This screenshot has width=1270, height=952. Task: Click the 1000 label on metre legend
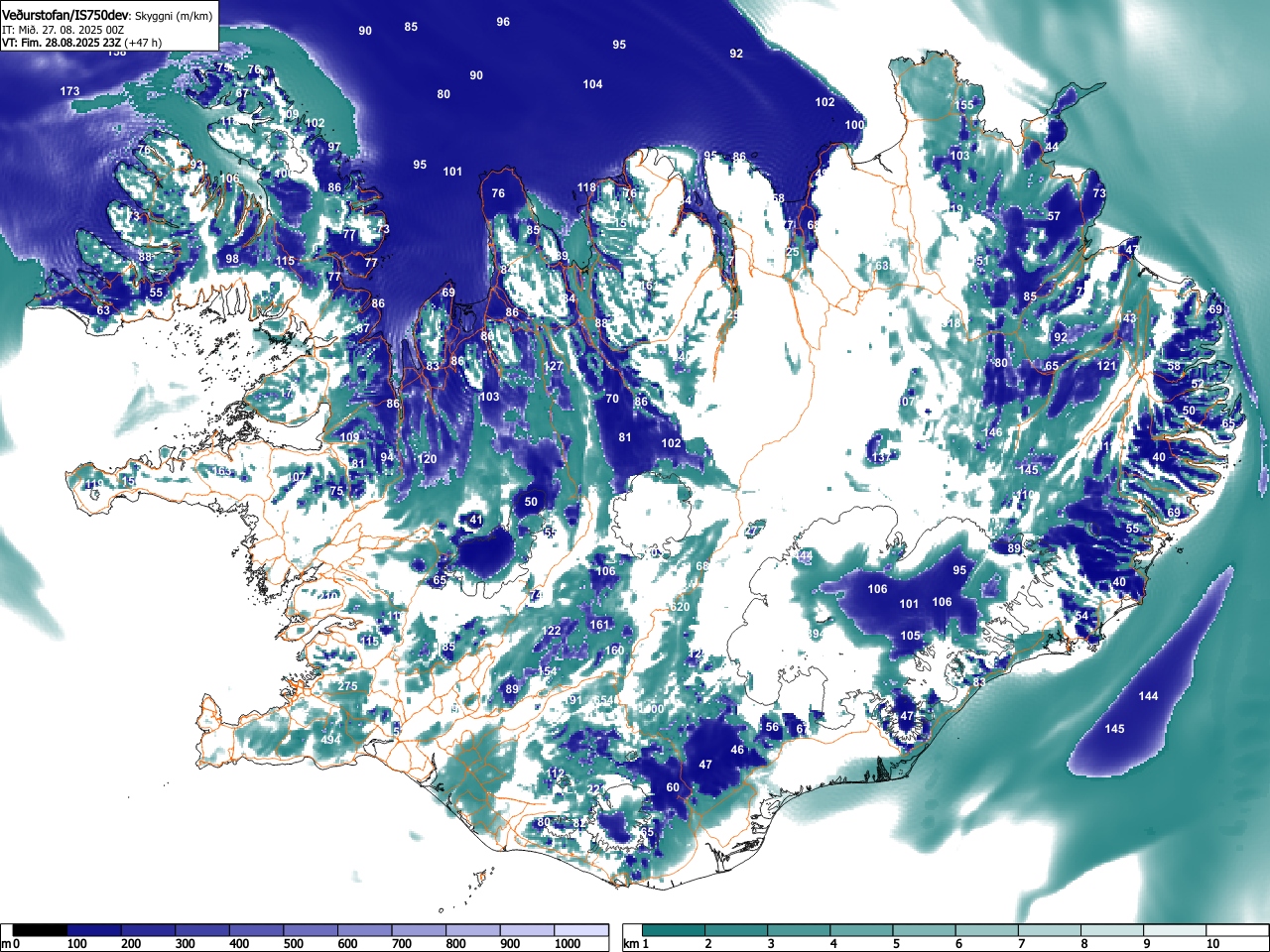pos(568,944)
